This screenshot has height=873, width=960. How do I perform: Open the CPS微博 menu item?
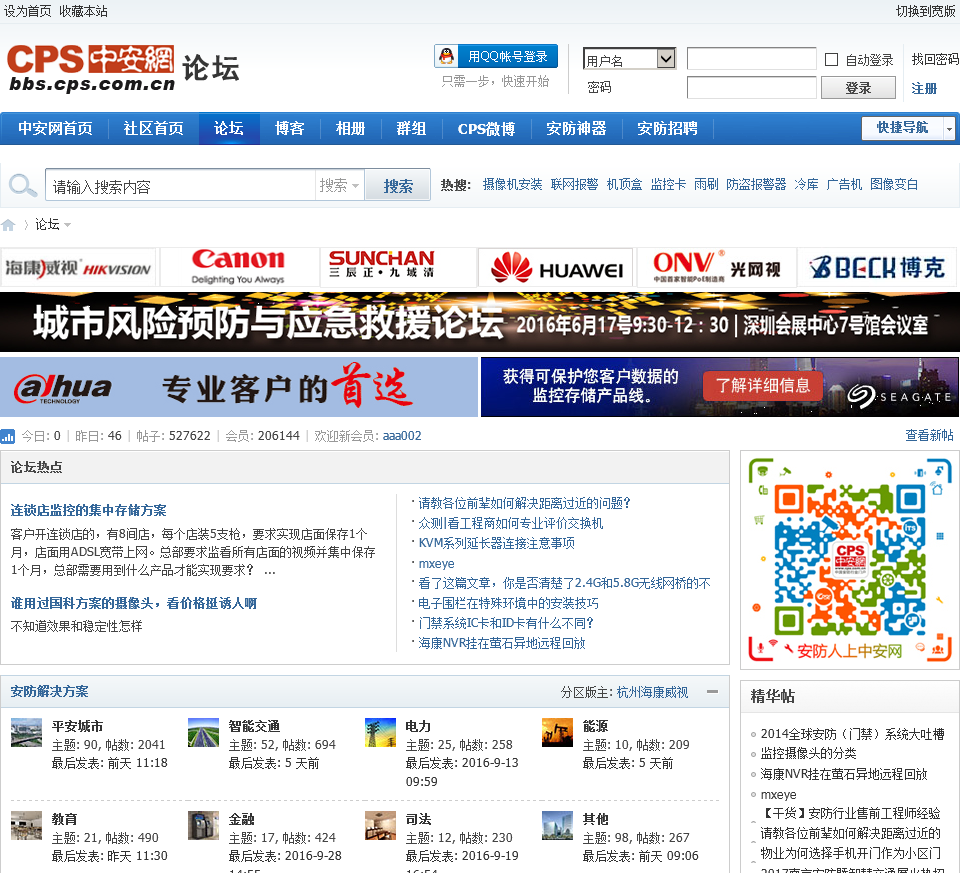[x=487, y=129]
